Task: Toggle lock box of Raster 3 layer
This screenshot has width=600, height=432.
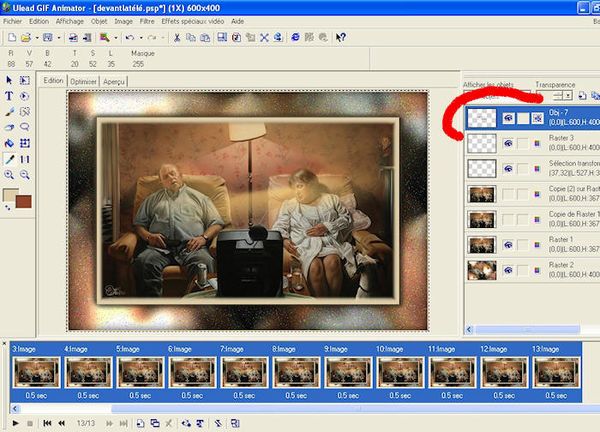Action: (x=523, y=143)
